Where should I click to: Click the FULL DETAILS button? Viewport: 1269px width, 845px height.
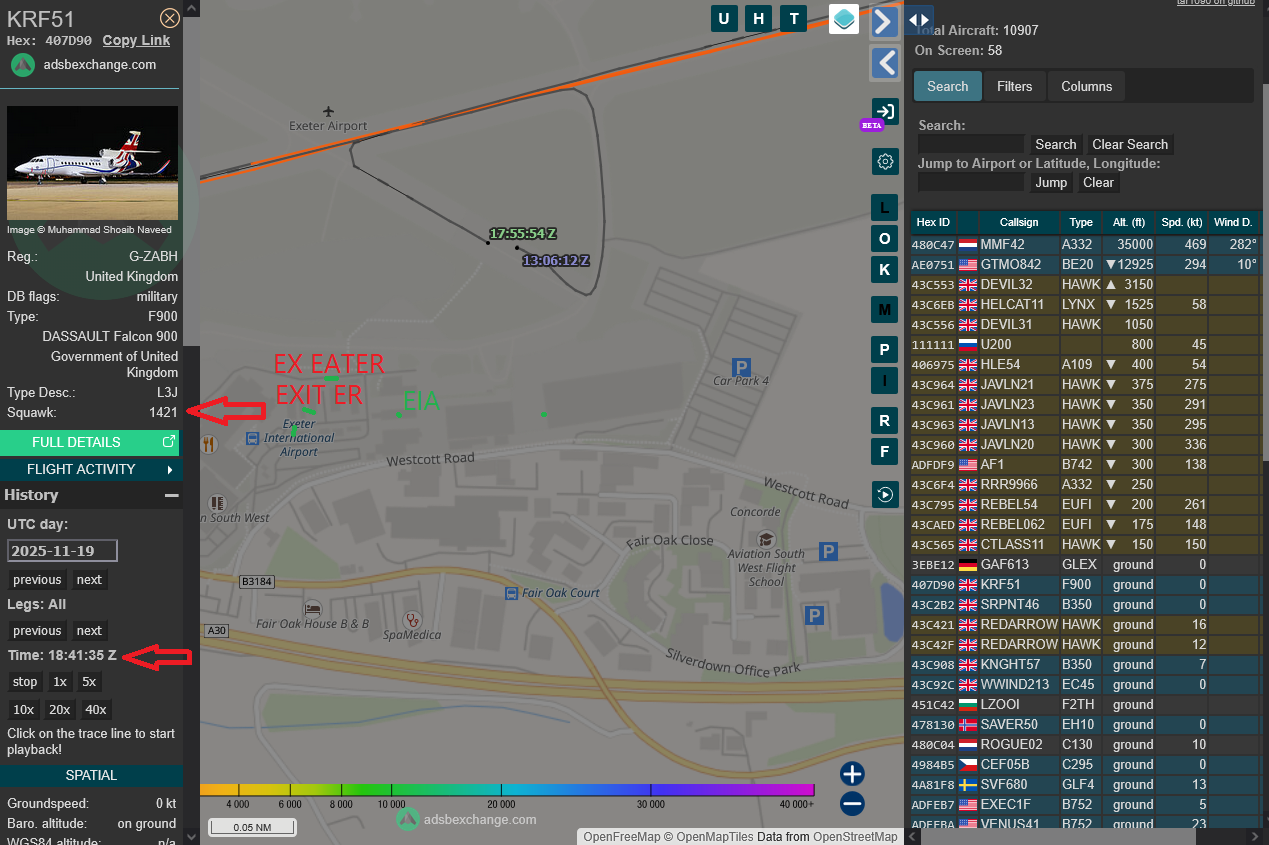(x=90, y=442)
